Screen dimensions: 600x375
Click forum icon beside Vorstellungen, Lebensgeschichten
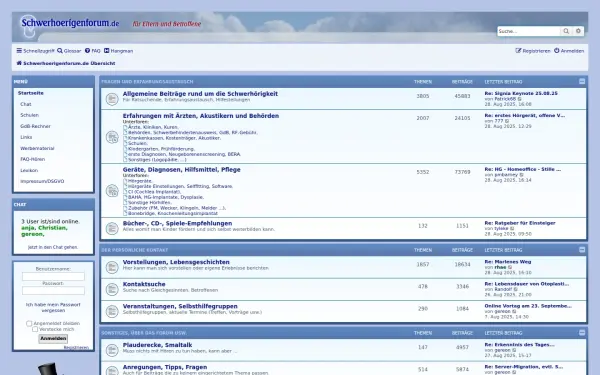click(x=112, y=267)
